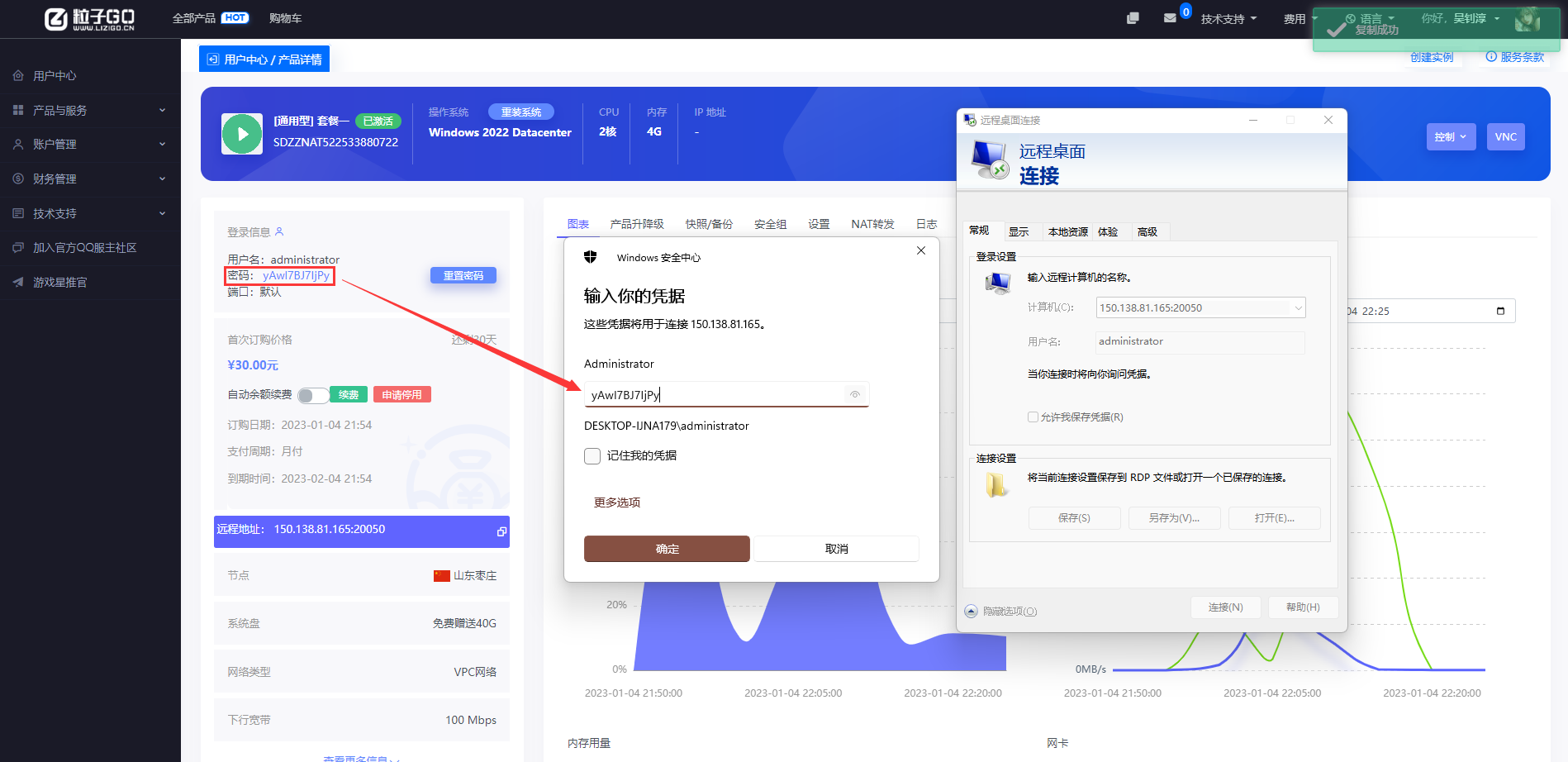Click the 隐藏选项 collapse arrow icon
Image resolution: width=1568 pixels, height=762 pixels.
tap(971, 611)
